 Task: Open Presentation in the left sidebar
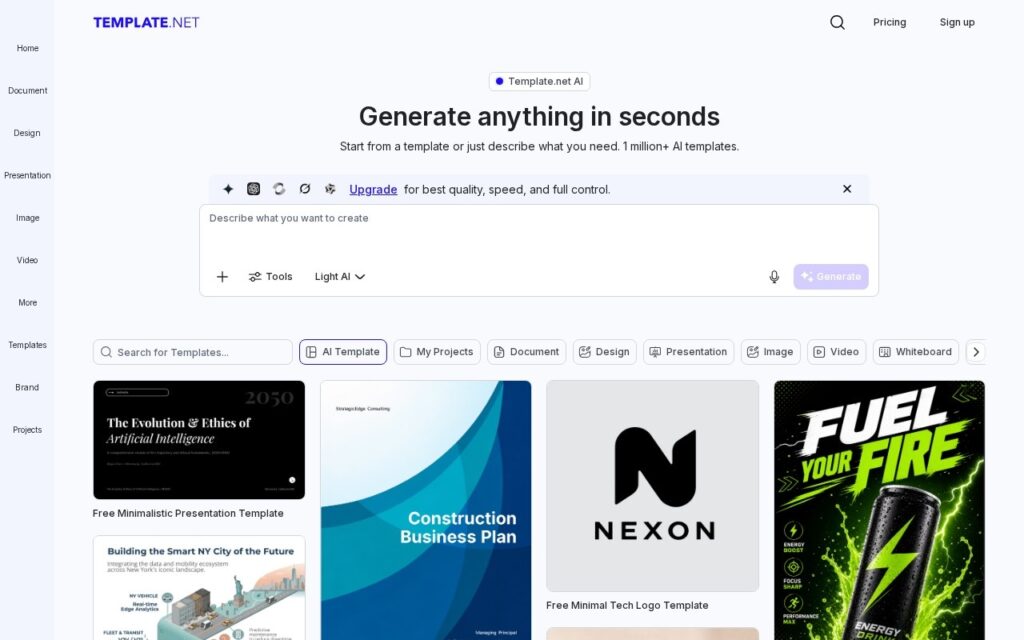coord(27,176)
